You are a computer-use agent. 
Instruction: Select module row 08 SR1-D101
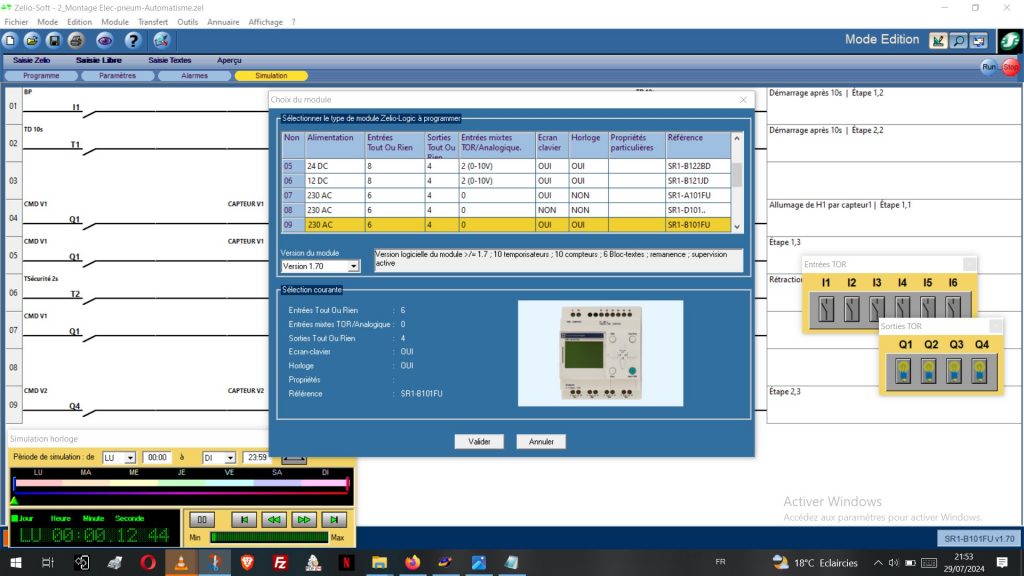point(506,210)
